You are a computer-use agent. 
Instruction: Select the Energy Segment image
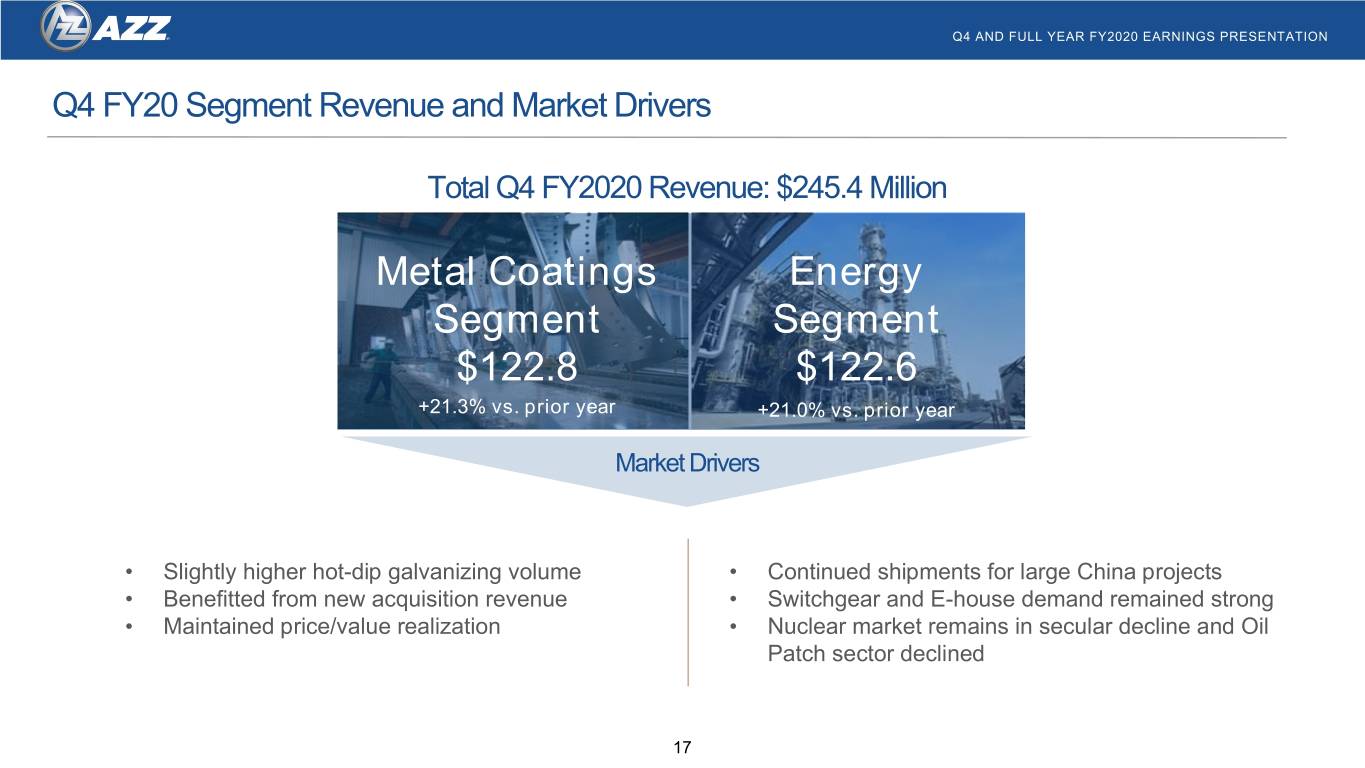857,321
